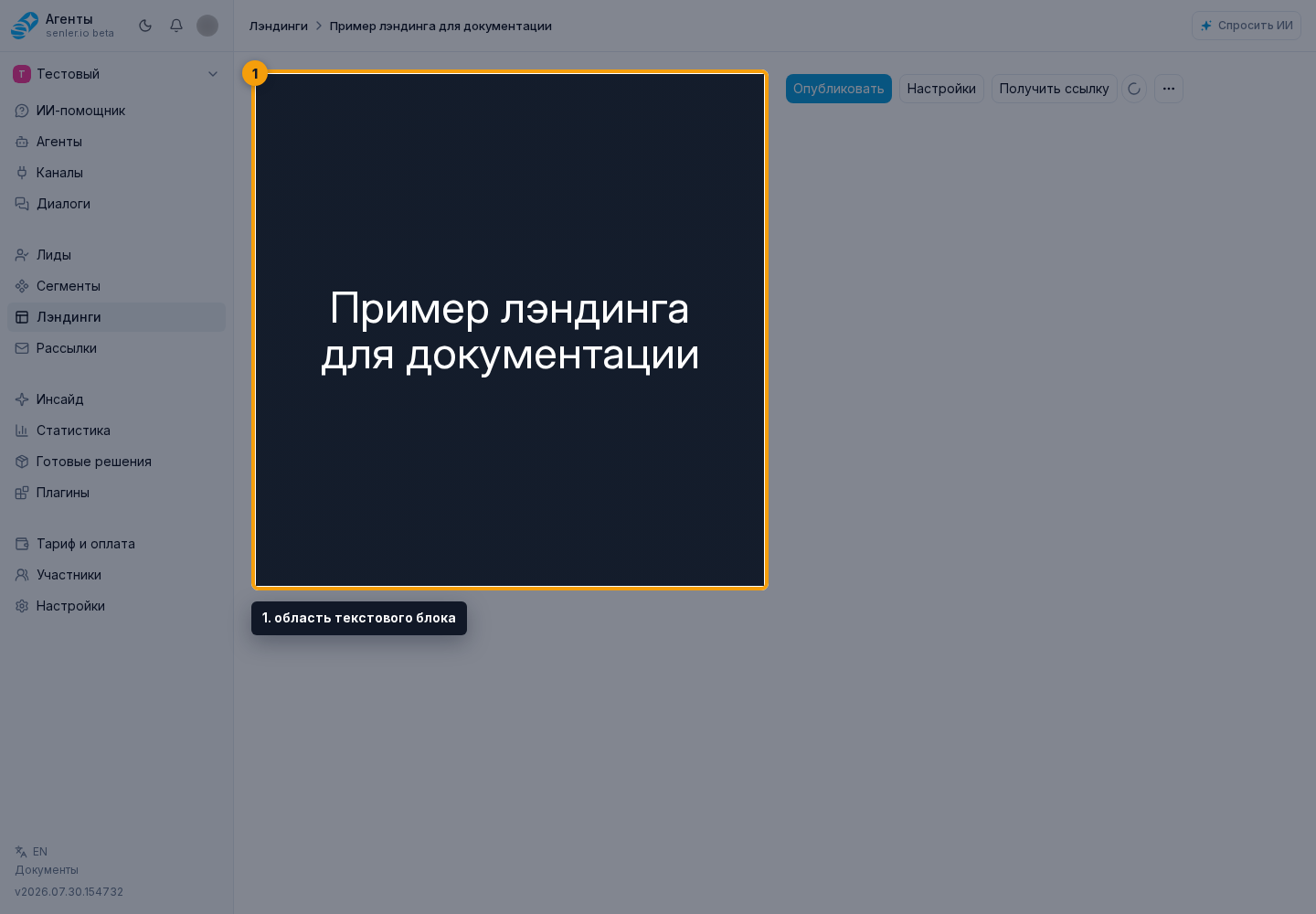The image size is (1316, 914).
Task: Open Плагины section
Action: point(116,493)
